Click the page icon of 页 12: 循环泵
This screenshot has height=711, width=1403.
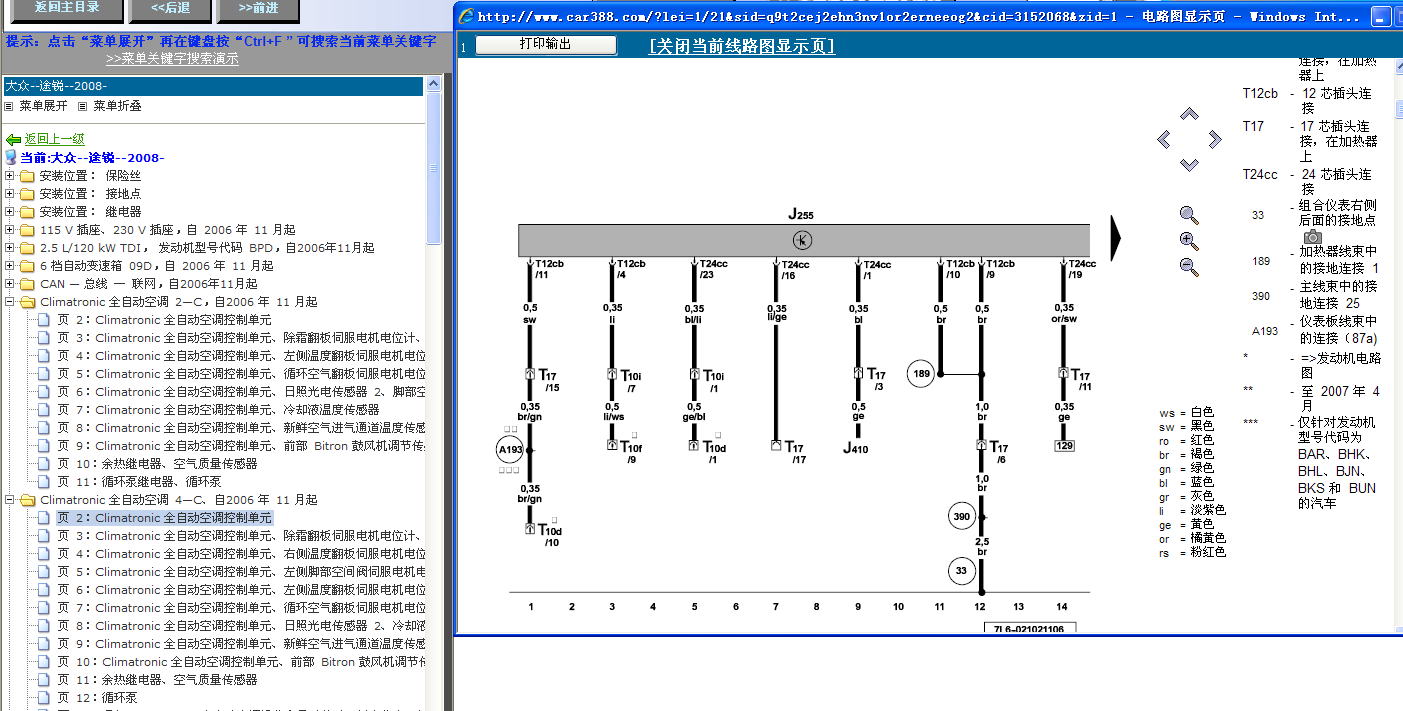coord(43,698)
